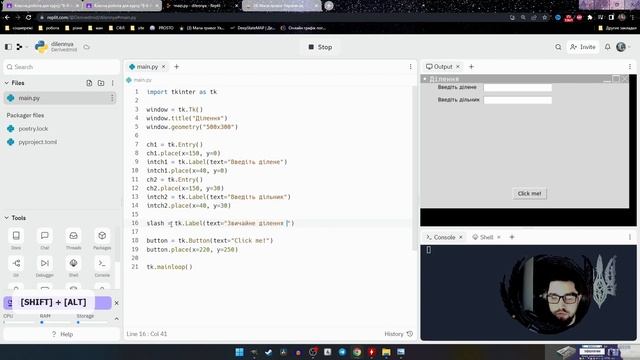Open File Explorer from the taskbar
Screen dimensions: 640x360
tap(386, 352)
